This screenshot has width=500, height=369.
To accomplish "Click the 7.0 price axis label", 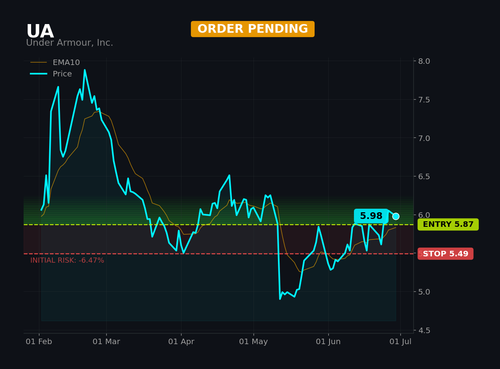I will pyautogui.click(x=424, y=138).
